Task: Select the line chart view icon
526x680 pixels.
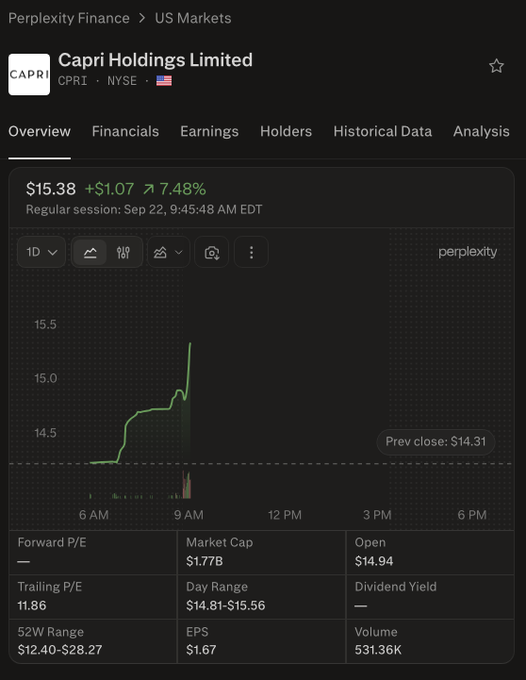Action: [x=90, y=252]
